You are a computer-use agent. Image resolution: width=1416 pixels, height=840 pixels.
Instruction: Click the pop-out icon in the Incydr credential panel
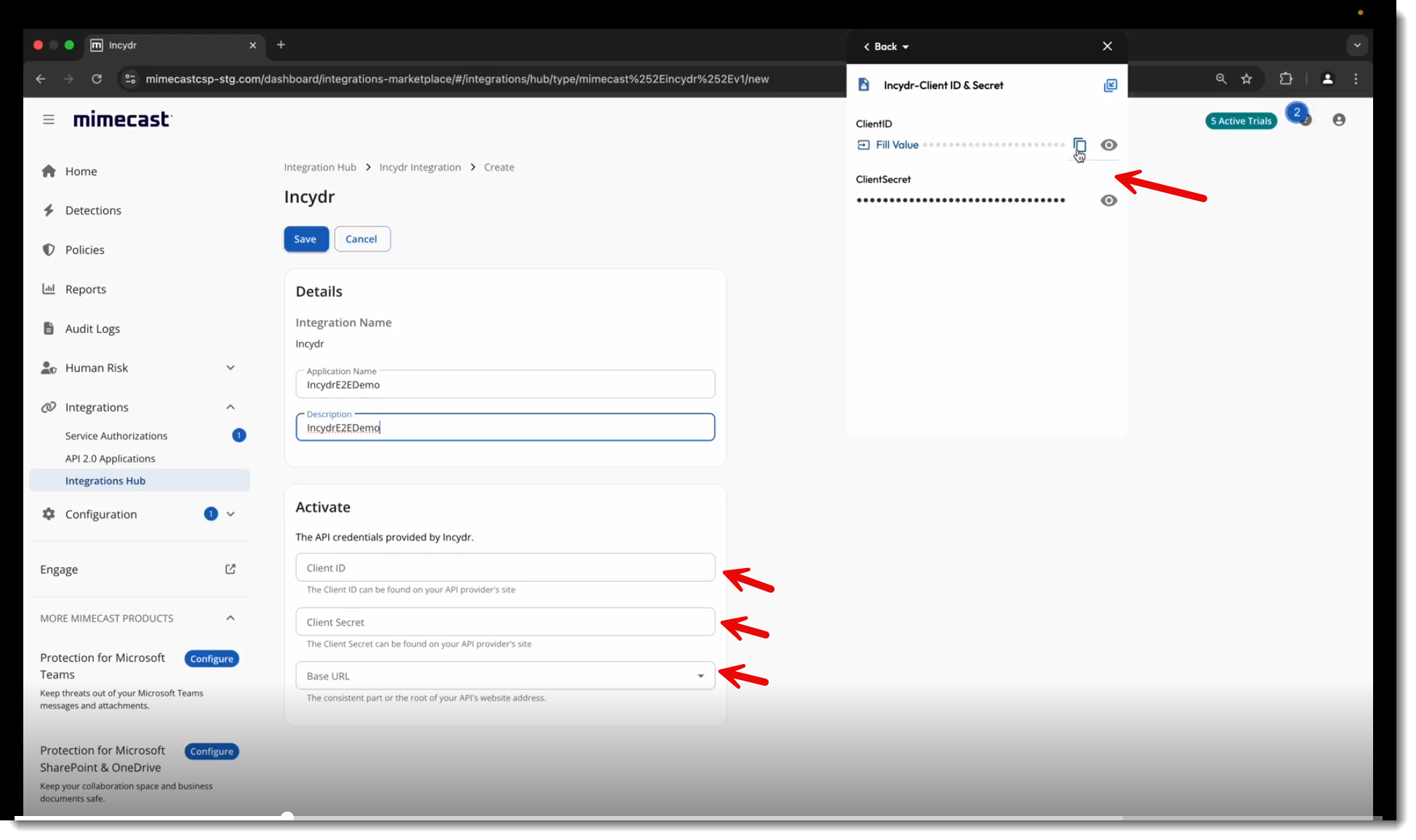click(x=1110, y=85)
